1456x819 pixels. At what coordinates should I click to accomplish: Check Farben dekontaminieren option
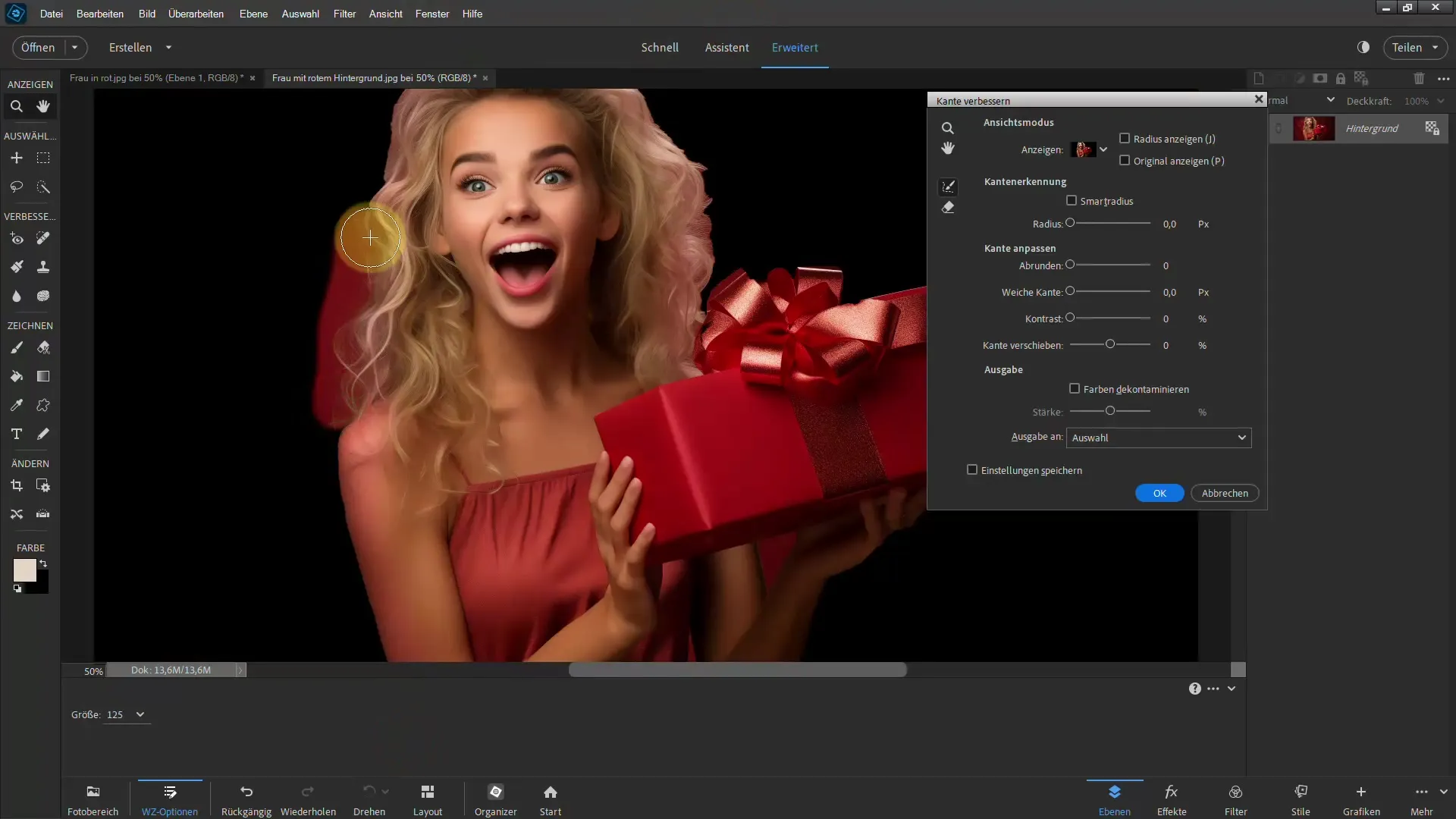(x=1075, y=389)
